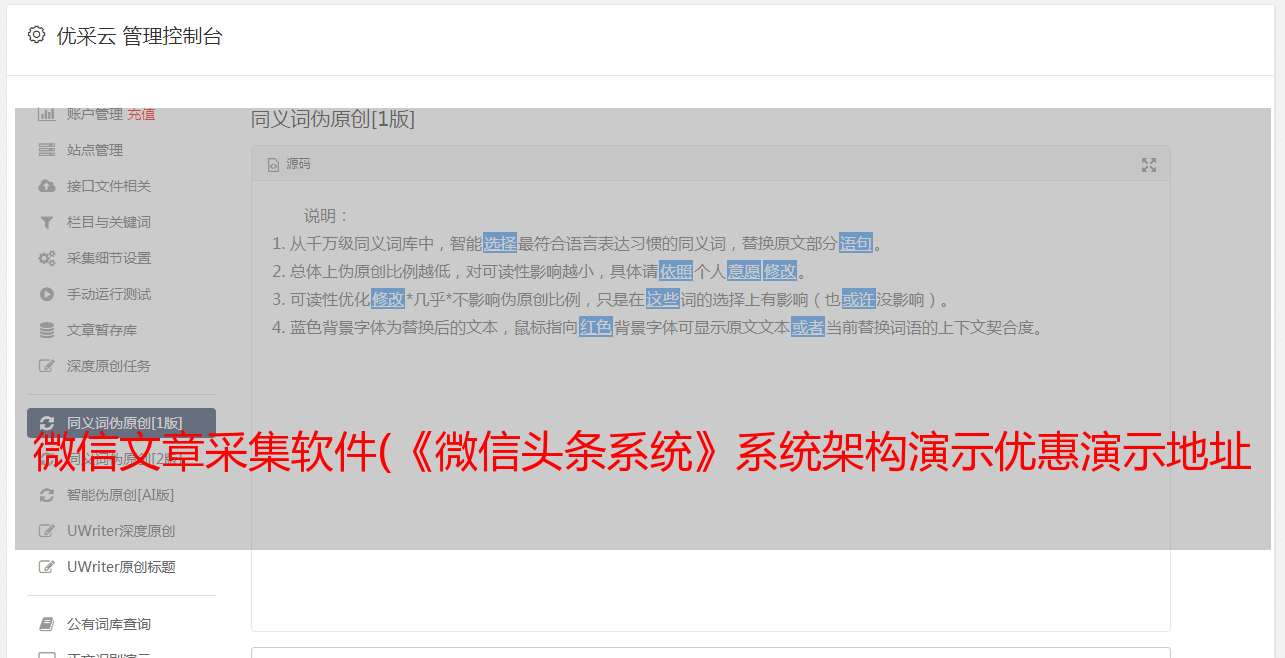Click the cloud upload icon for 接口文件相关

point(46,186)
